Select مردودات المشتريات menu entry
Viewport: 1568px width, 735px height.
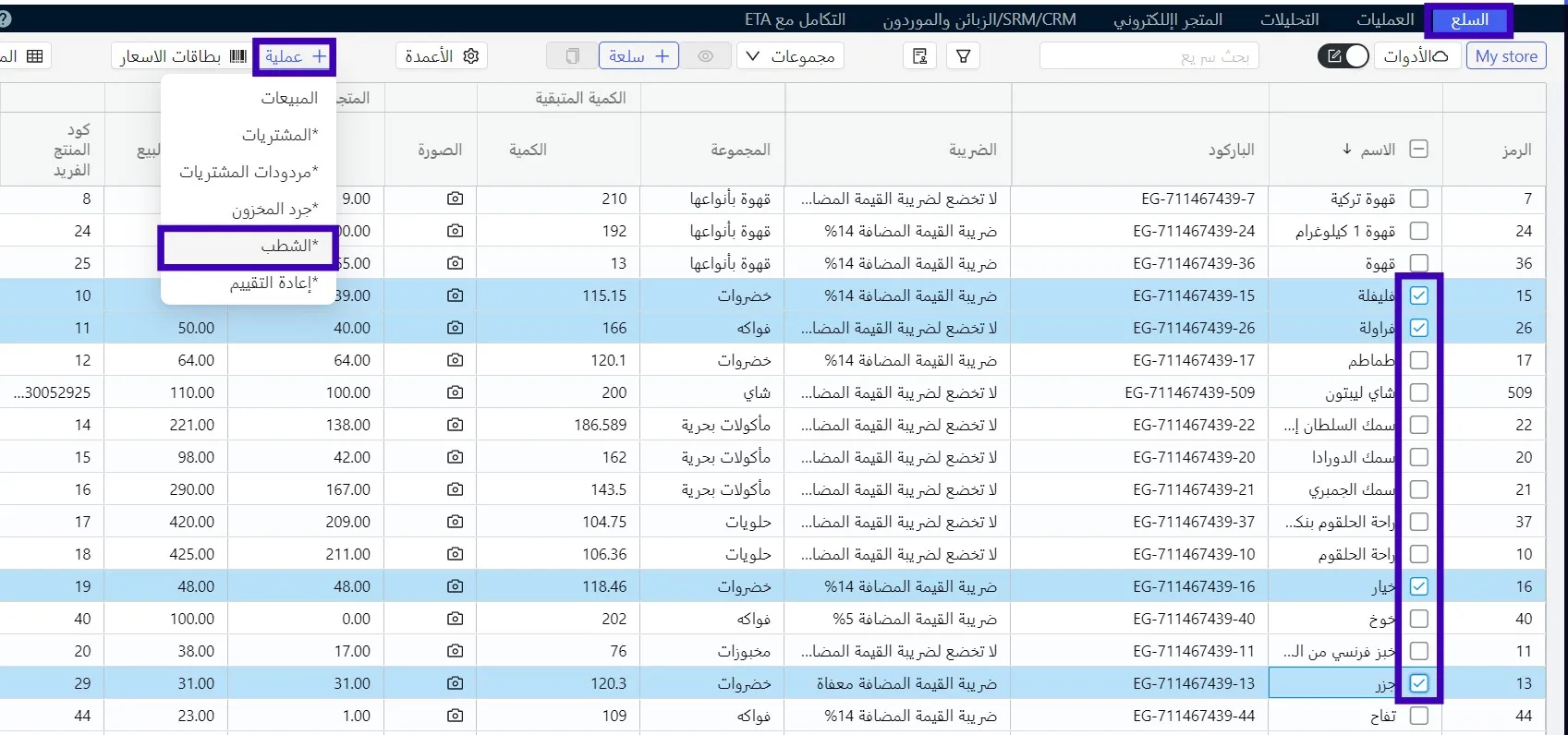click(249, 172)
